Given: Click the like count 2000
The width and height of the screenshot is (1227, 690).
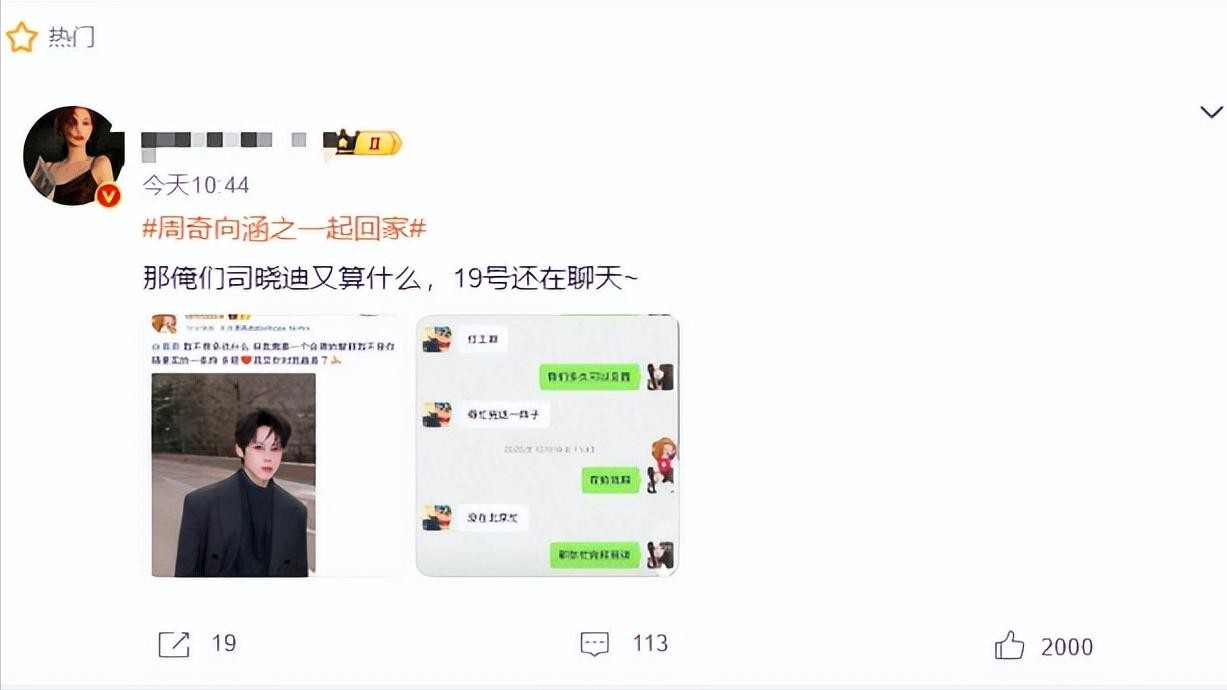Looking at the screenshot, I should 1067,647.
